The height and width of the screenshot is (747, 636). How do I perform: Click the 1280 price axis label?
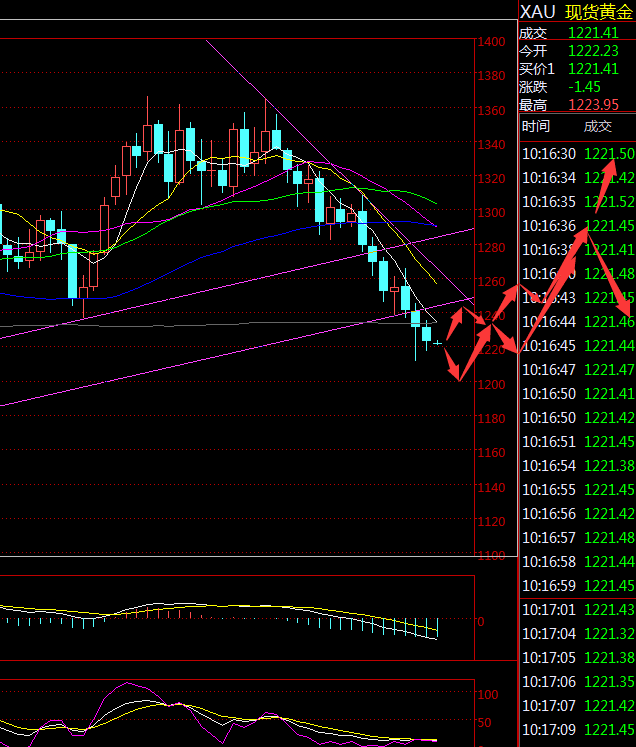click(491, 247)
